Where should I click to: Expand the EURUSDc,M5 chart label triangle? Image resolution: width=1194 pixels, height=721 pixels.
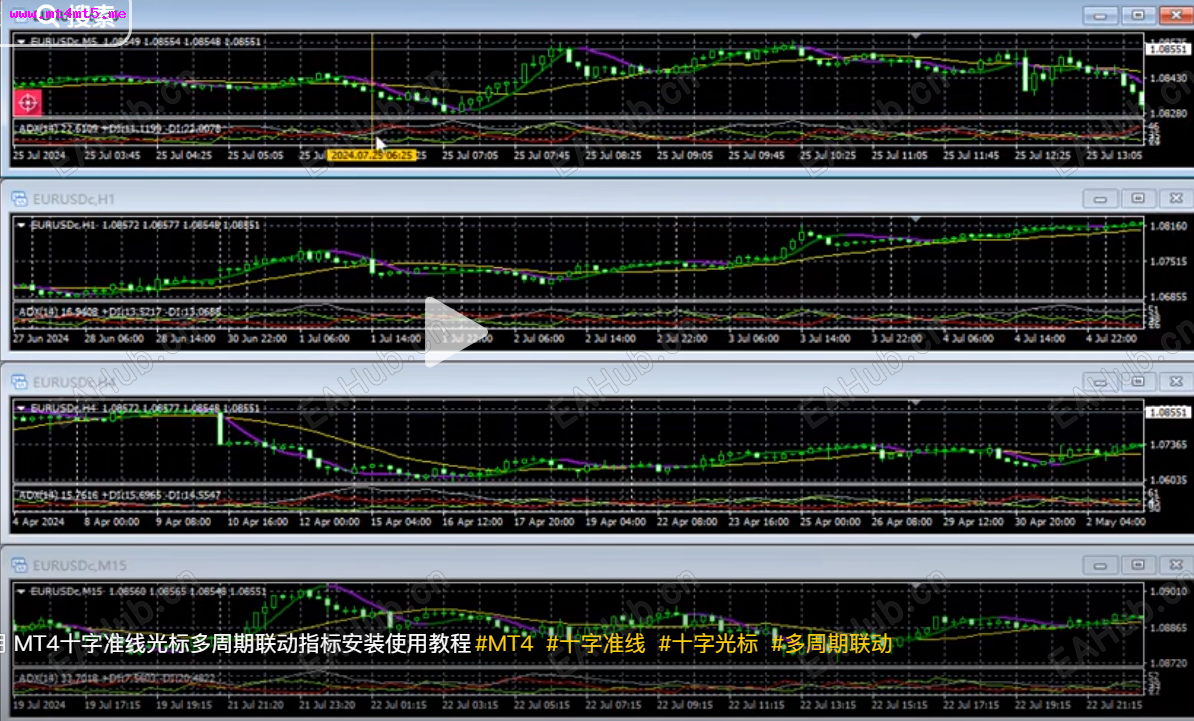click(x=21, y=42)
